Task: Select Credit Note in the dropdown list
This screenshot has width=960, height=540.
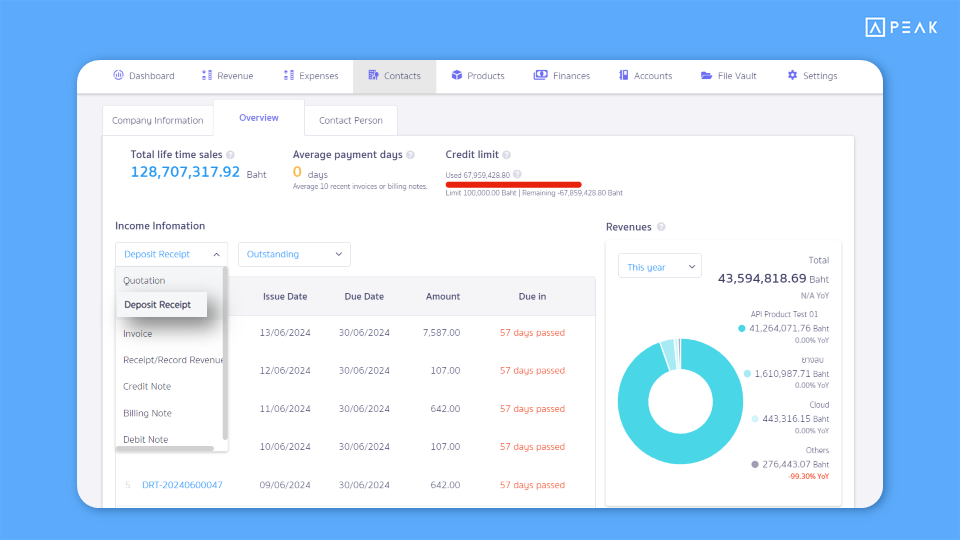Action: [x=147, y=386]
